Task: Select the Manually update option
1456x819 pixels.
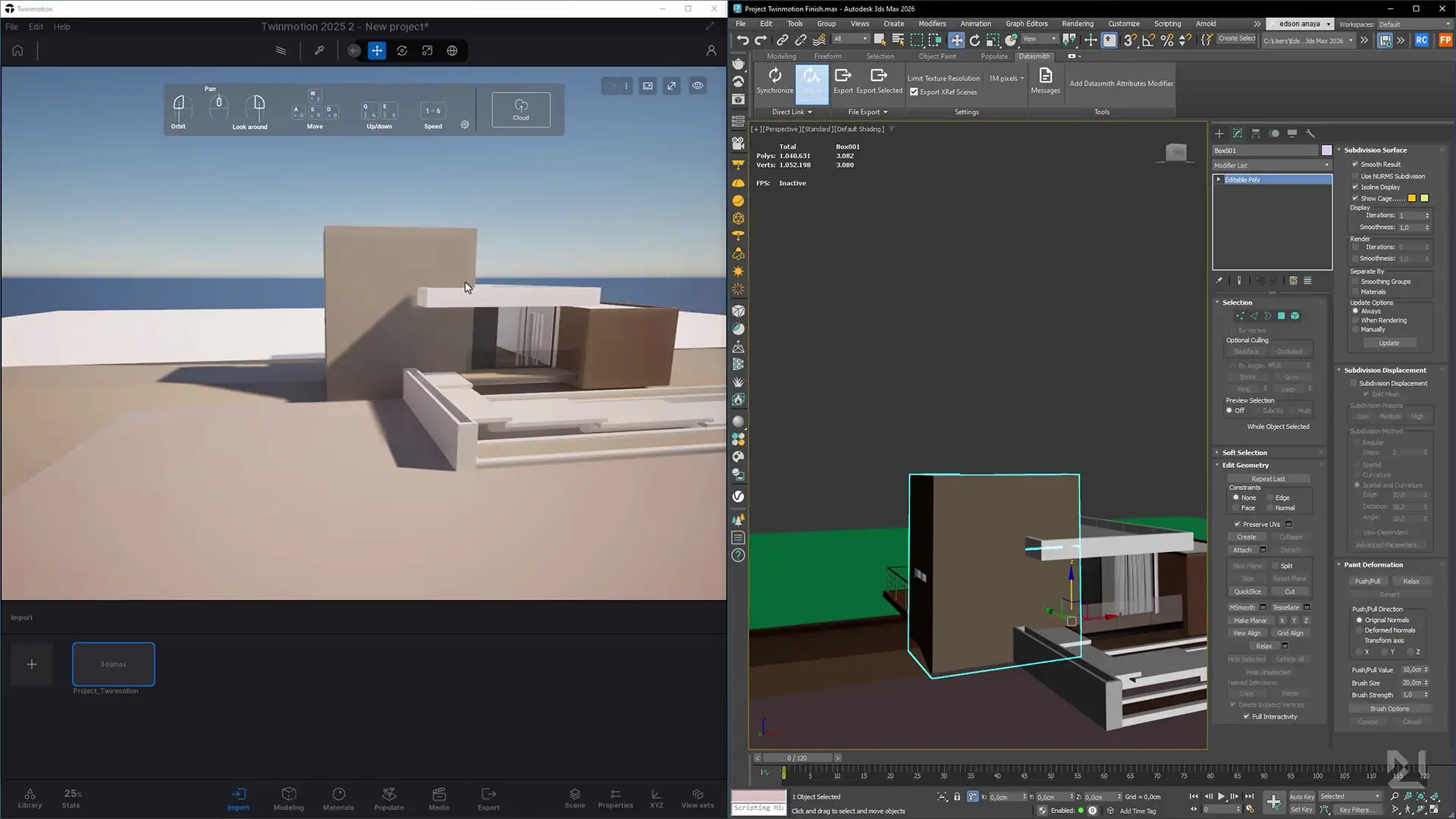Action: point(1356,330)
